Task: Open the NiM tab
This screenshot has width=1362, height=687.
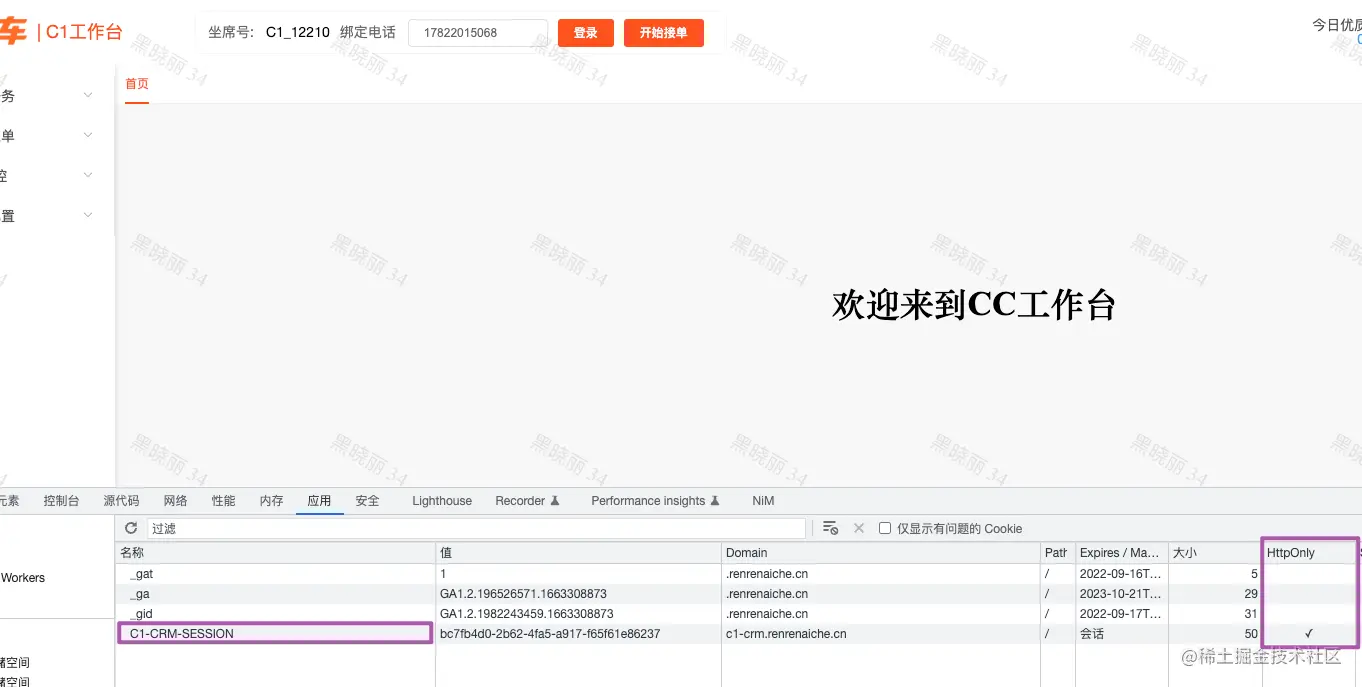Action: click(x=763, y=501)
